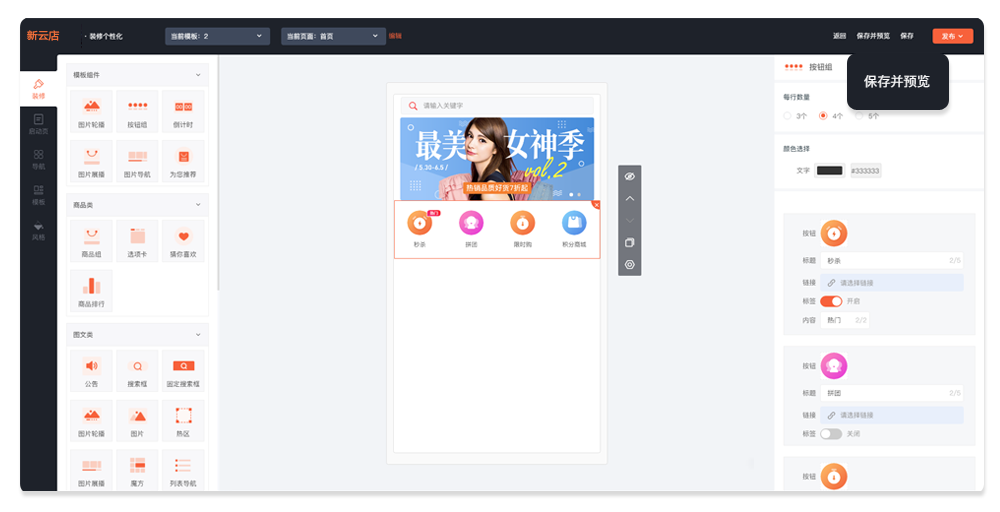
Task: Open the black text color swatch
Action: click(830, 171)
